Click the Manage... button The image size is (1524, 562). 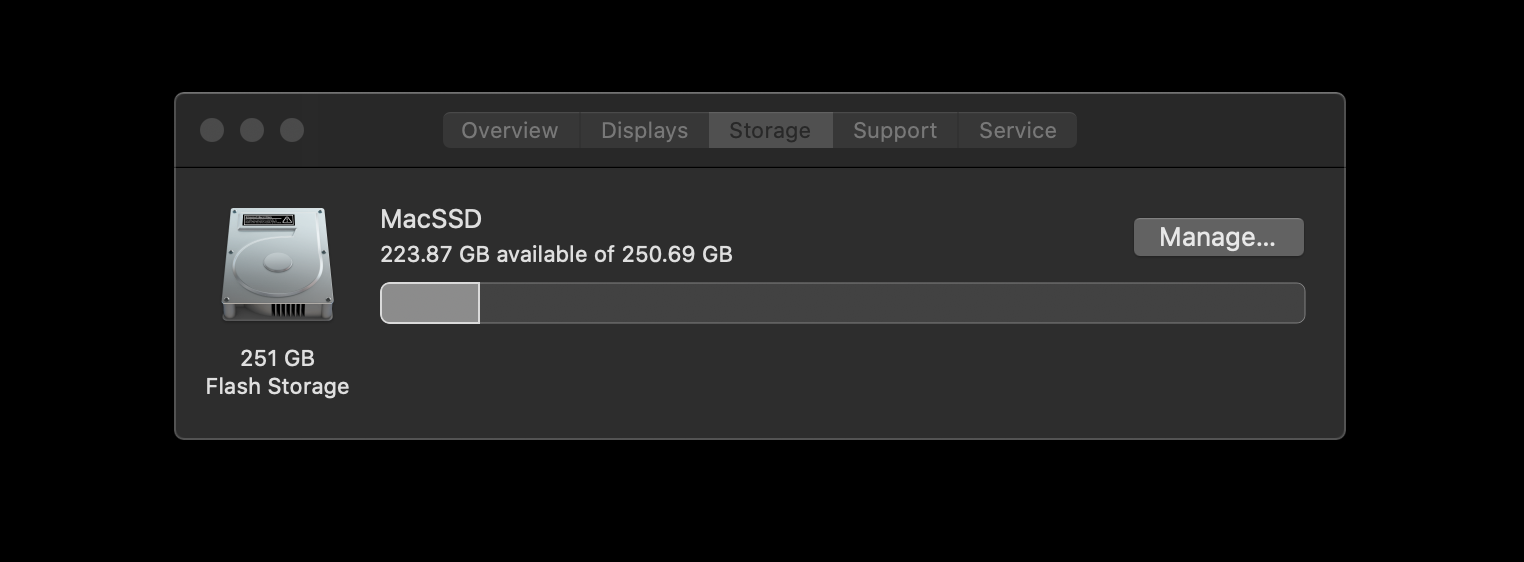click(1217, 237)
